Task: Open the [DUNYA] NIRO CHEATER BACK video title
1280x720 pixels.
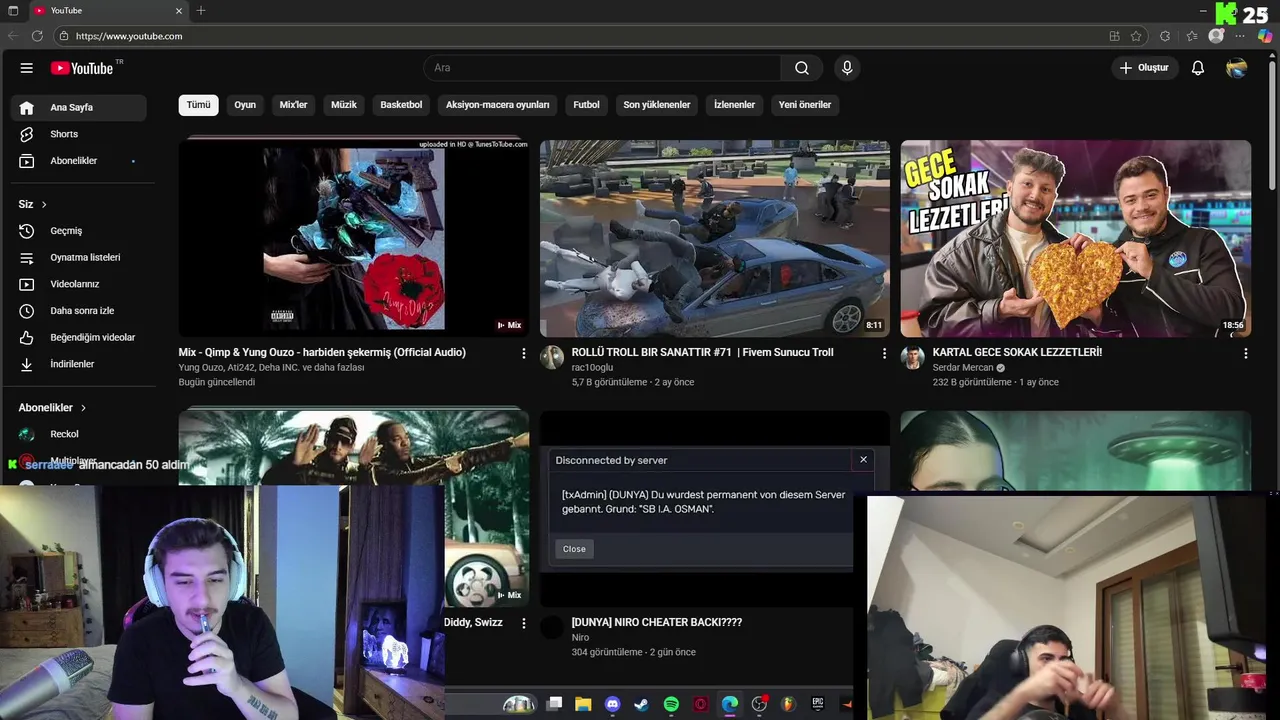Action: point(656,622)
